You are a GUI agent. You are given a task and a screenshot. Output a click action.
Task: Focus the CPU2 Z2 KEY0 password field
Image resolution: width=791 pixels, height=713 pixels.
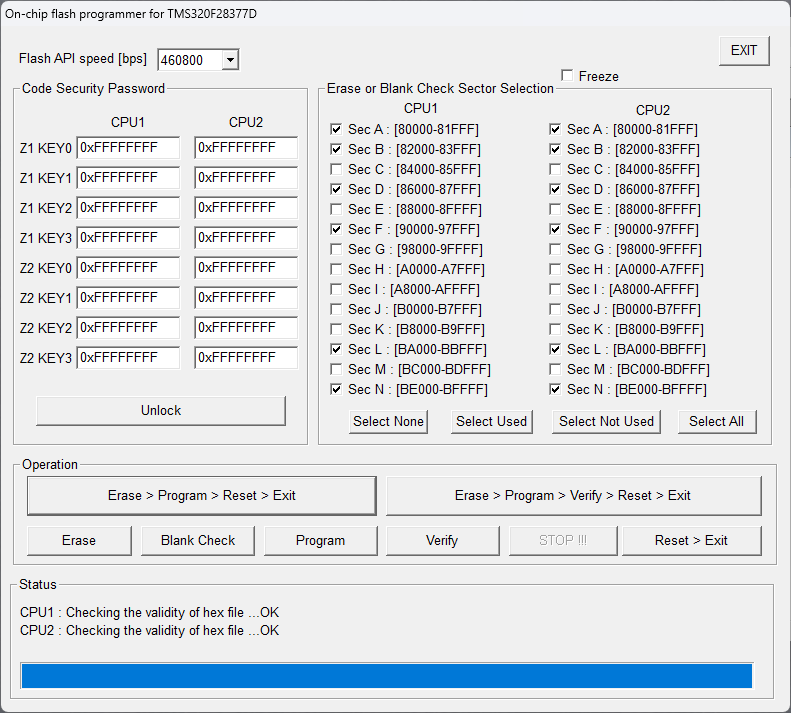tap(246, 268)
